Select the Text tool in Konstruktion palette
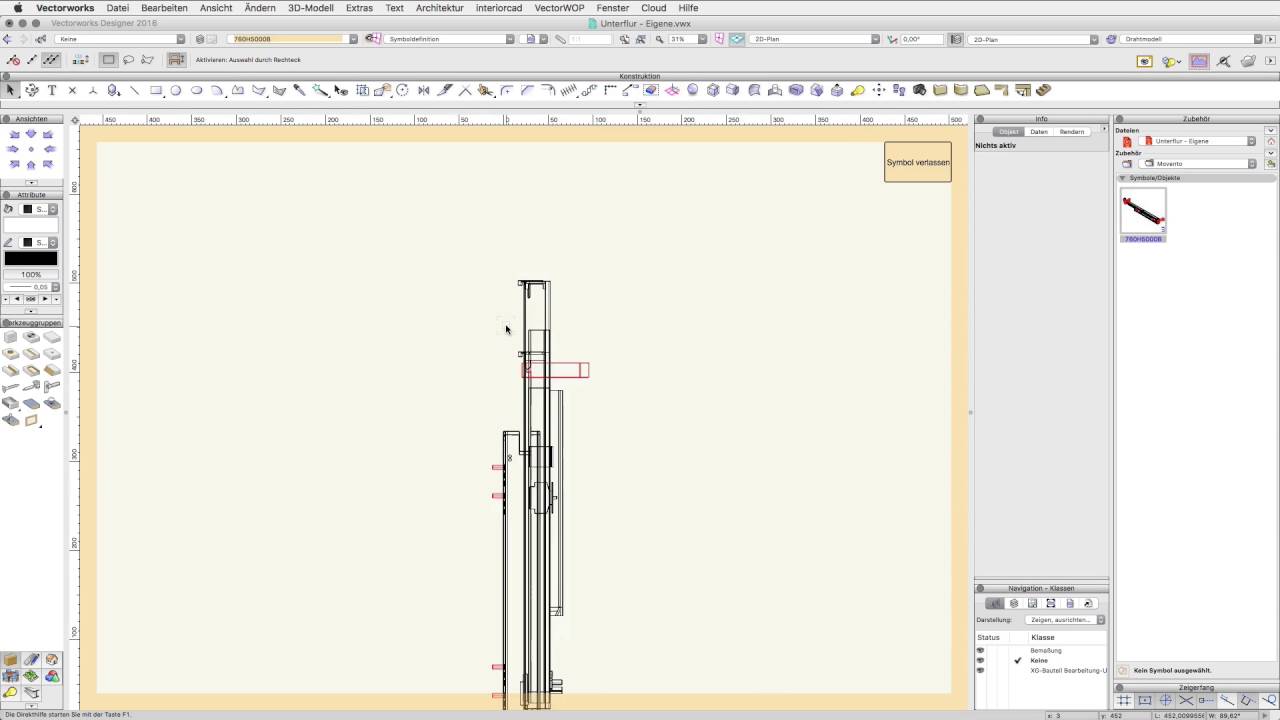The height and width of the screenshot is (720, 1280). pos(52,90)
